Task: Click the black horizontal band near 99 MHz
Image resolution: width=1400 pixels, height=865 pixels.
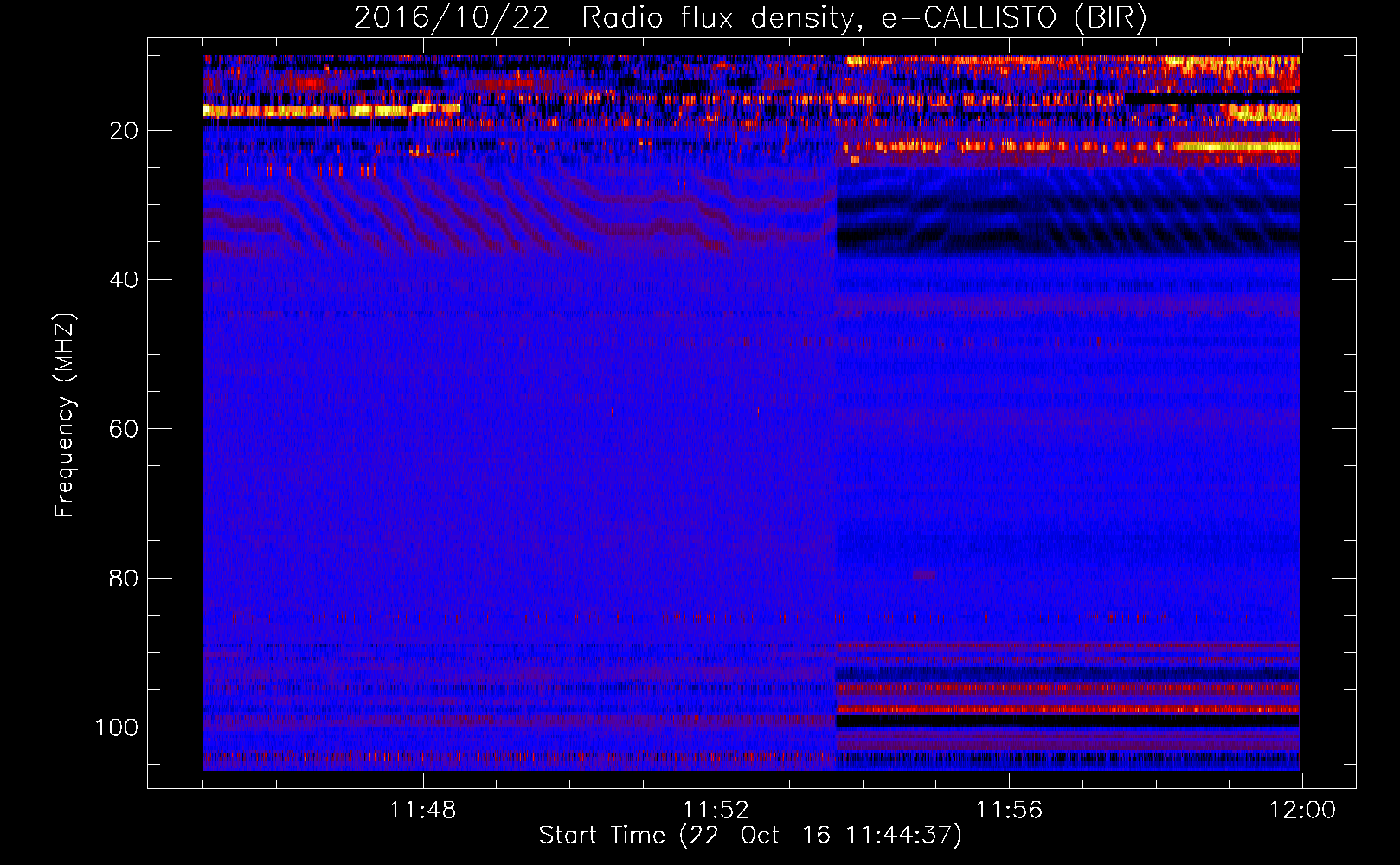Action: tap(1068, 721)
